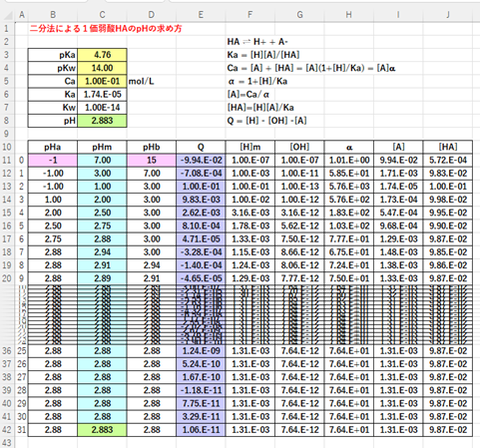The height and width of the screenshot is (448, 480).
Task: Click [OH] value 5.62.E-12
Action: click(299, 226)
